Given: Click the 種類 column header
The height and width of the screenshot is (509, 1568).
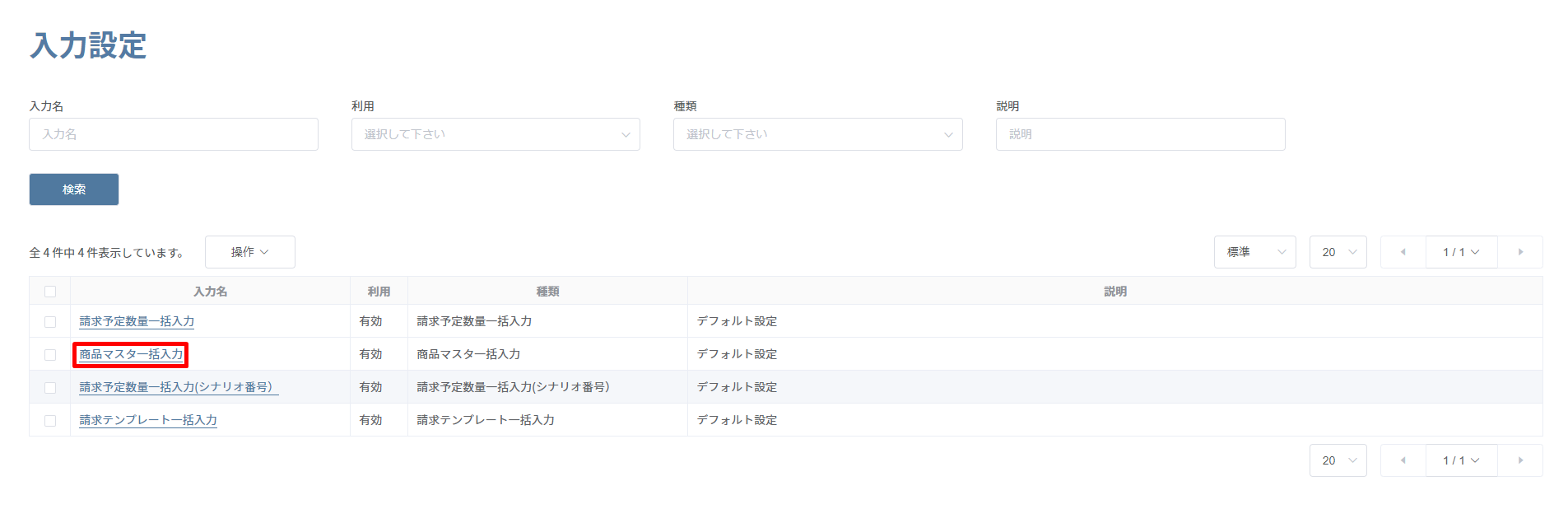Looking at the screenshot, I should pyautogui.click(x=547, y=292).
